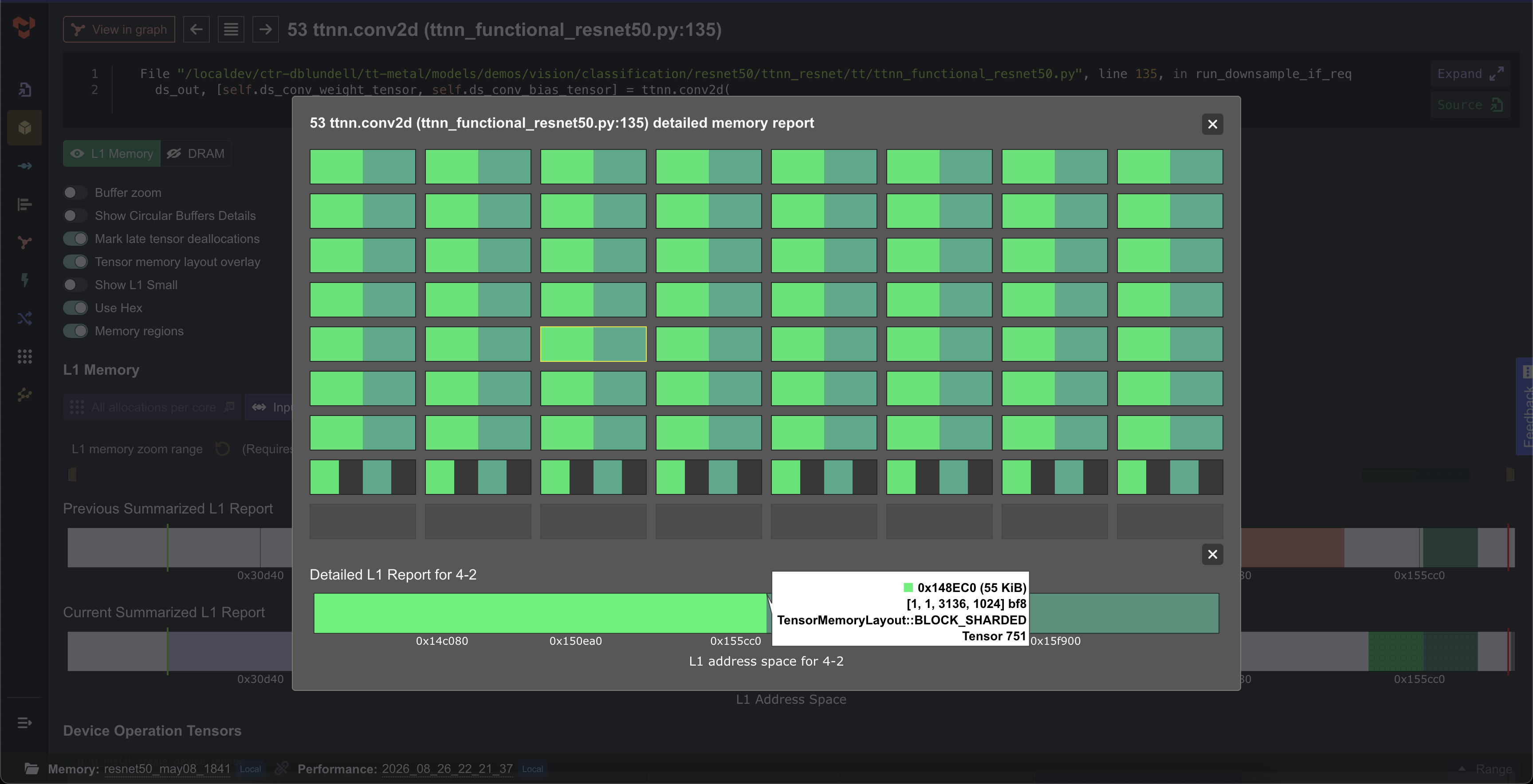Open the grid dots icon in sidebar
The height and width of the screenshot is (784, 1533).
[x=24, y=357]
